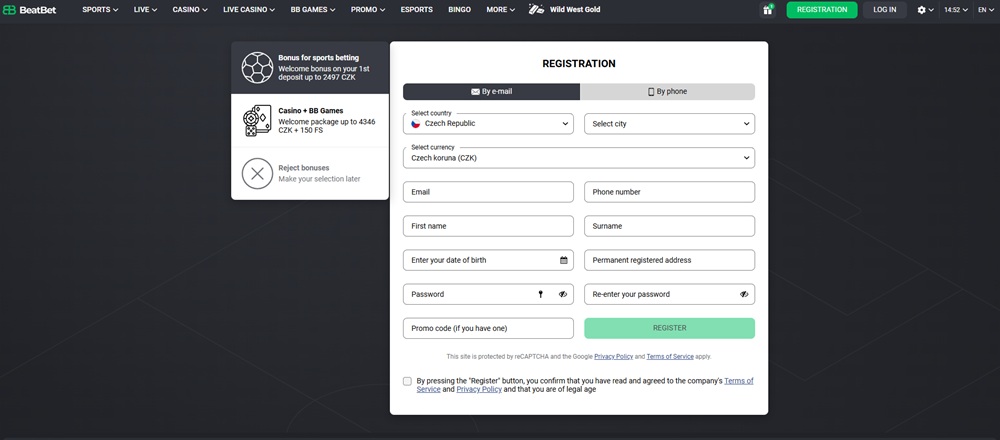
Task: Click the Email input field
Action: tap(488, 192)
